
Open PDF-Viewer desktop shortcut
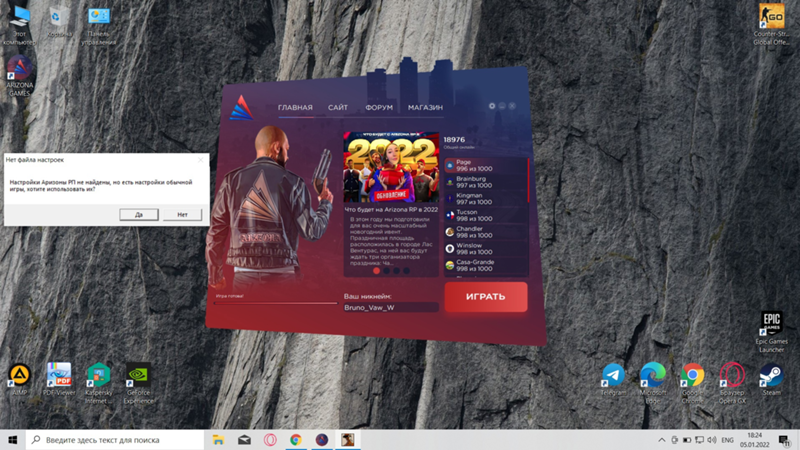[59, 380]
